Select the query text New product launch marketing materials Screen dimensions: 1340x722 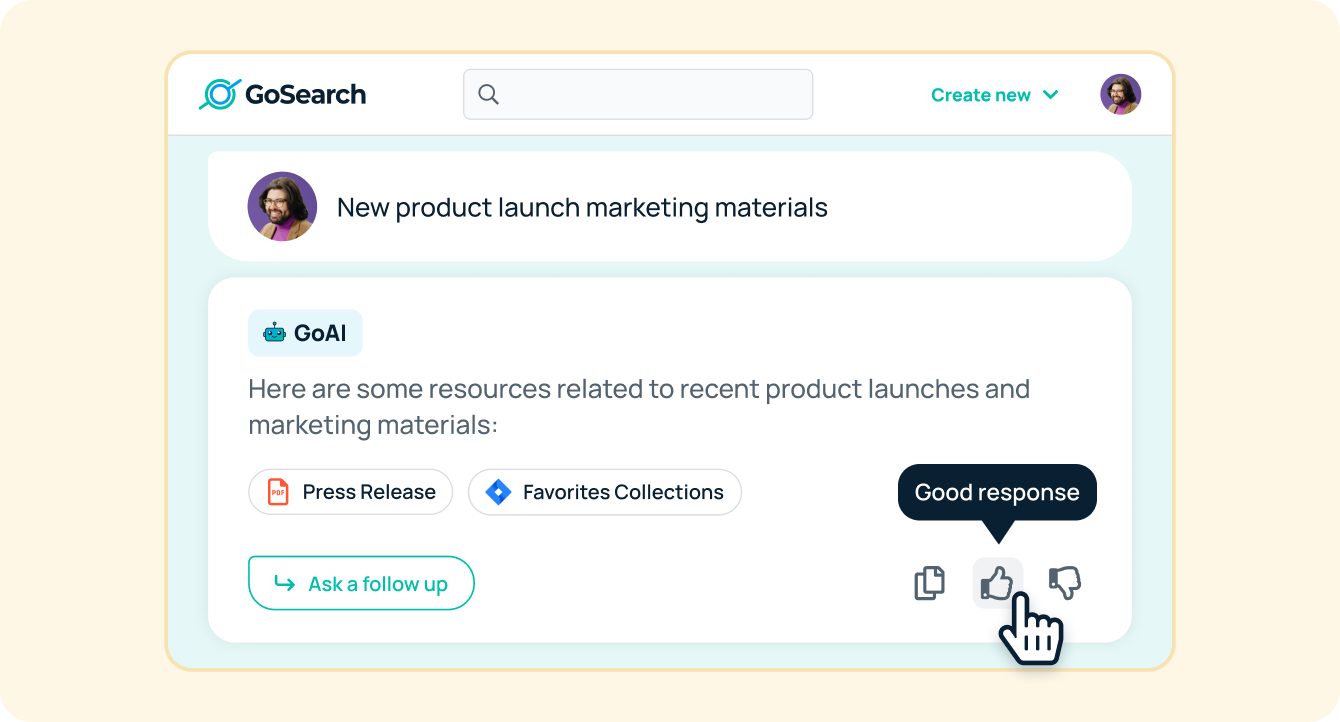click(583, 207)
